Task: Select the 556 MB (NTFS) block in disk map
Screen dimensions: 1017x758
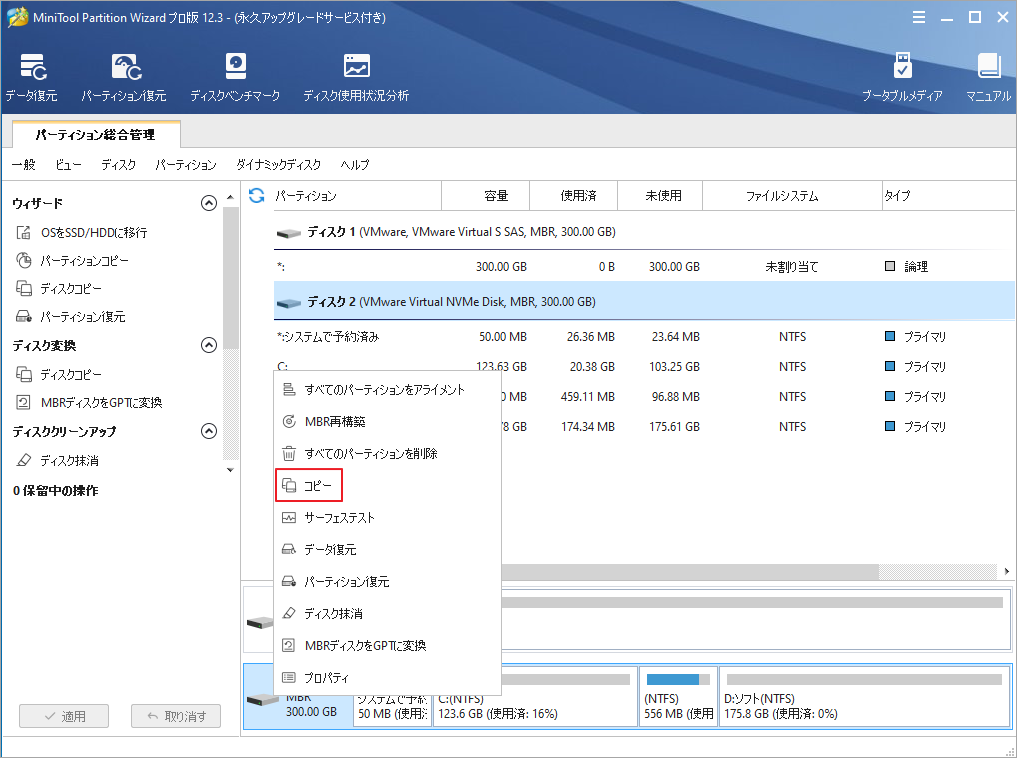Action: pos(678,696)
